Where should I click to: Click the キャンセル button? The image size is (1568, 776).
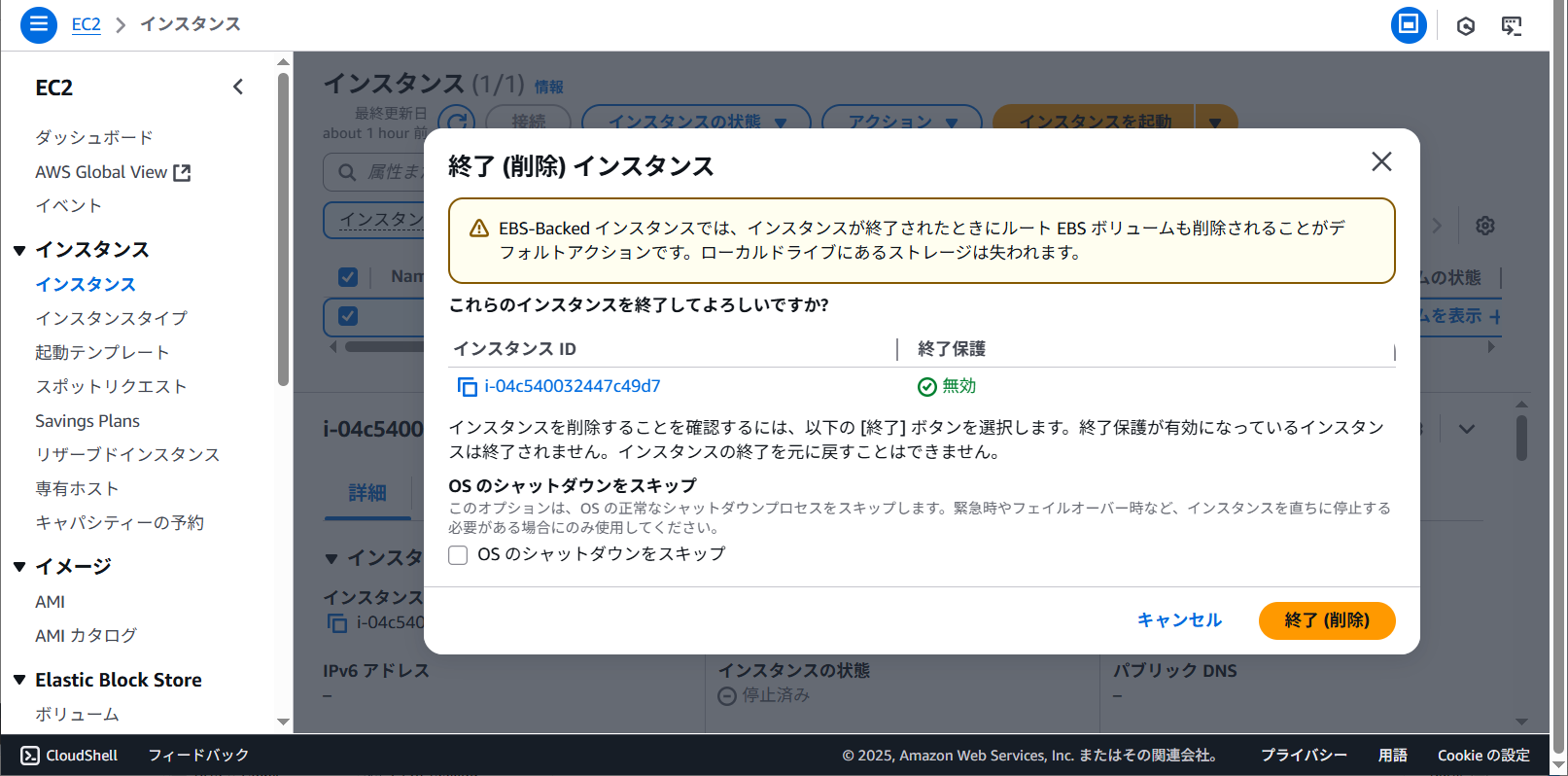point(1178,620)
